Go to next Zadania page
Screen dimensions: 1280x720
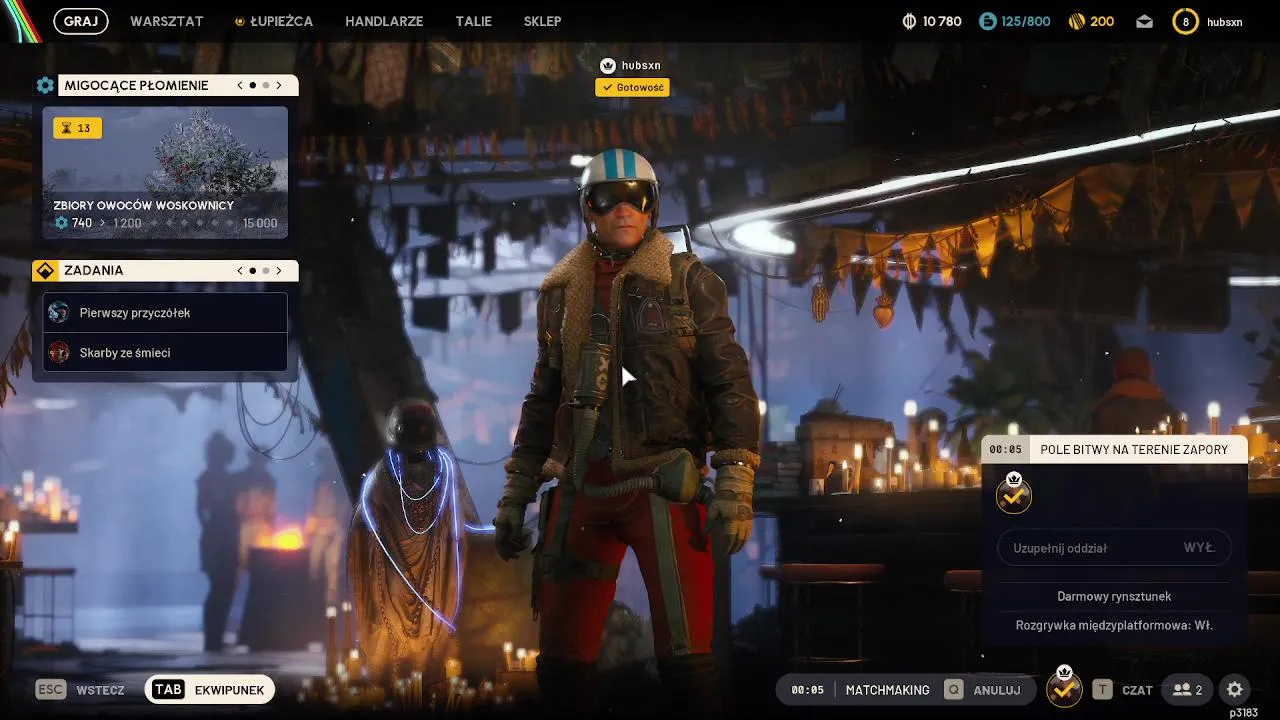point(279,271)
